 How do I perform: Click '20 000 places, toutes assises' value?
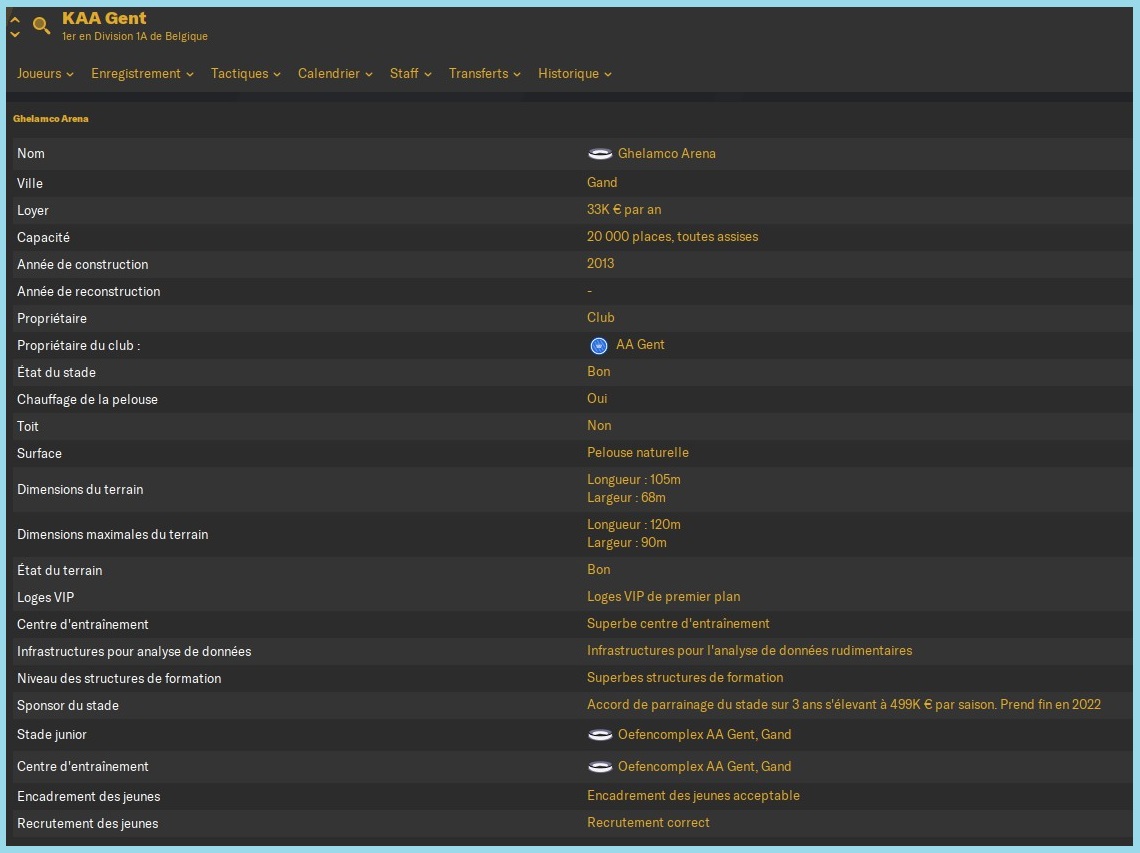click(673, 236)
